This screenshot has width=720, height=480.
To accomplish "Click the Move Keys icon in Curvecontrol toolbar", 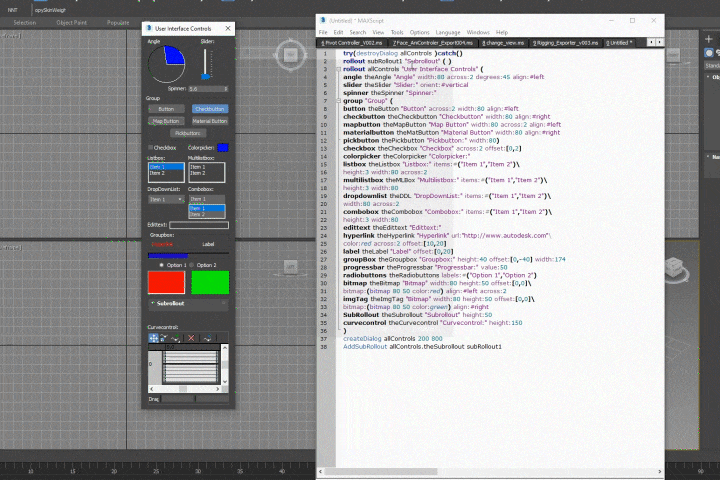I will (x=153, y=338).
